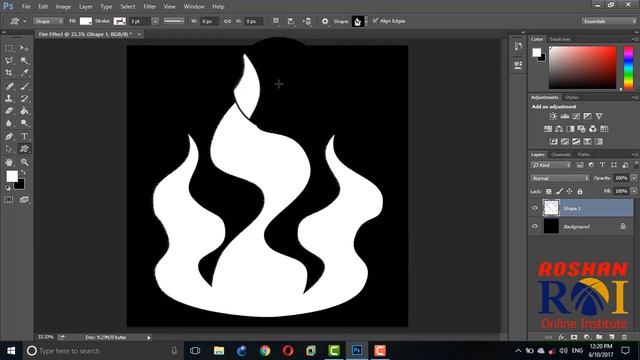The height and width of the screenshot is (360, 640).
Task: Open the Essentials workspace dropdown
Action: coord(609,21)
